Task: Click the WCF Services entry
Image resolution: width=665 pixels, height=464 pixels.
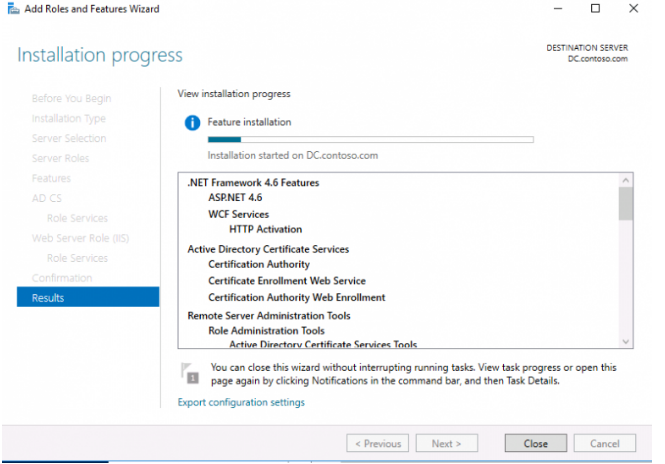Action: 238,214
